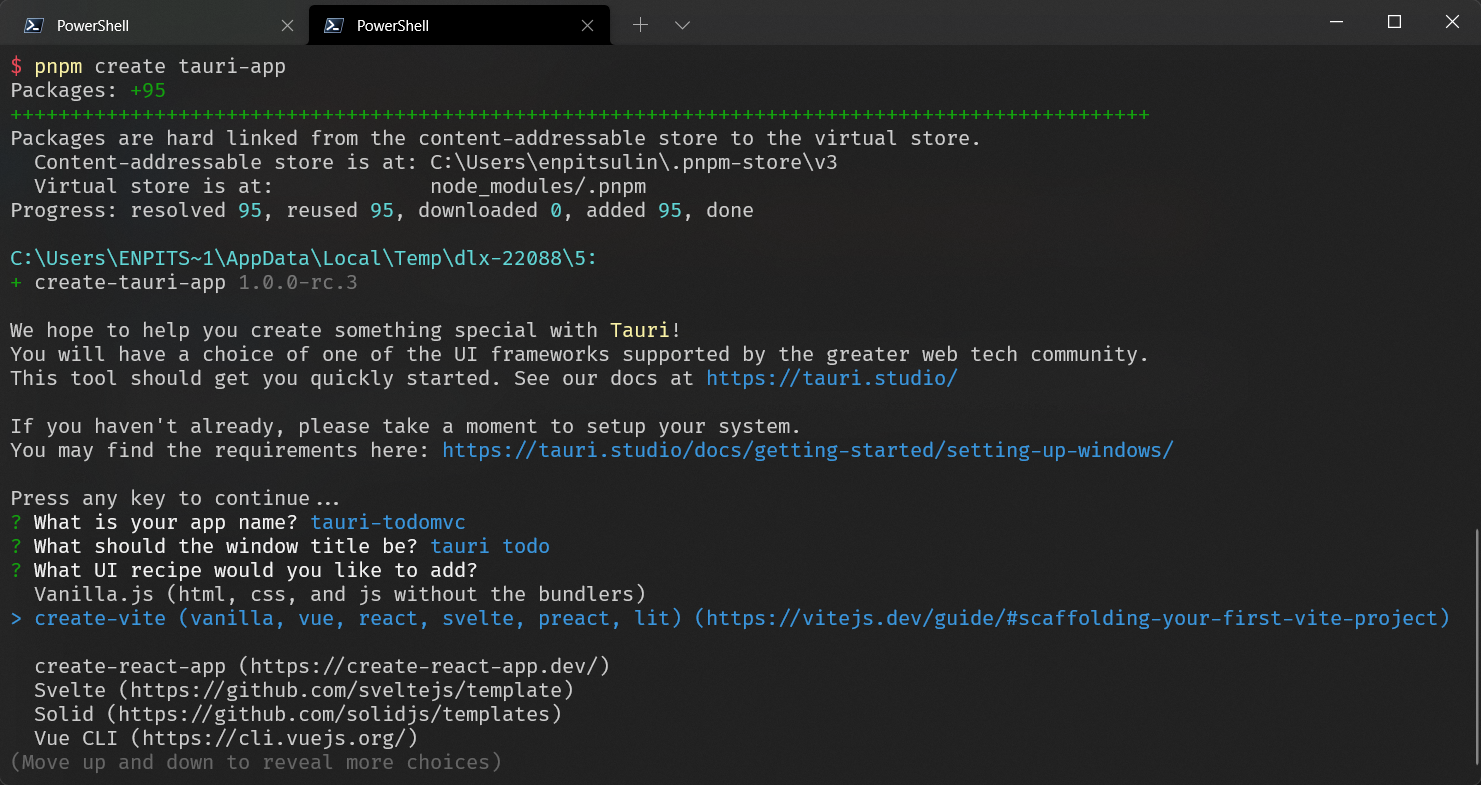Click the PowerShell icon on the inactive first tab
This screenshot has width=1481, height=785.
click(x=32, y=25)
